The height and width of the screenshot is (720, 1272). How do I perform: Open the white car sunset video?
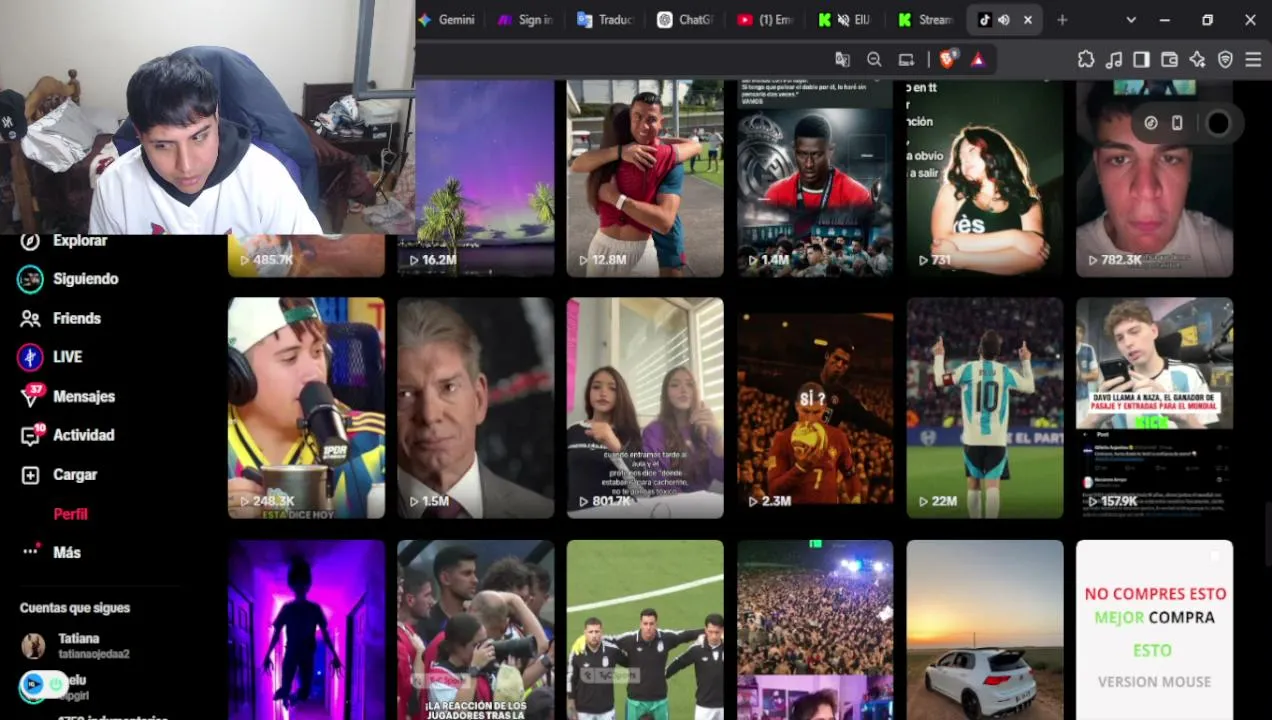pyautogui.click(x=985, y=630)
